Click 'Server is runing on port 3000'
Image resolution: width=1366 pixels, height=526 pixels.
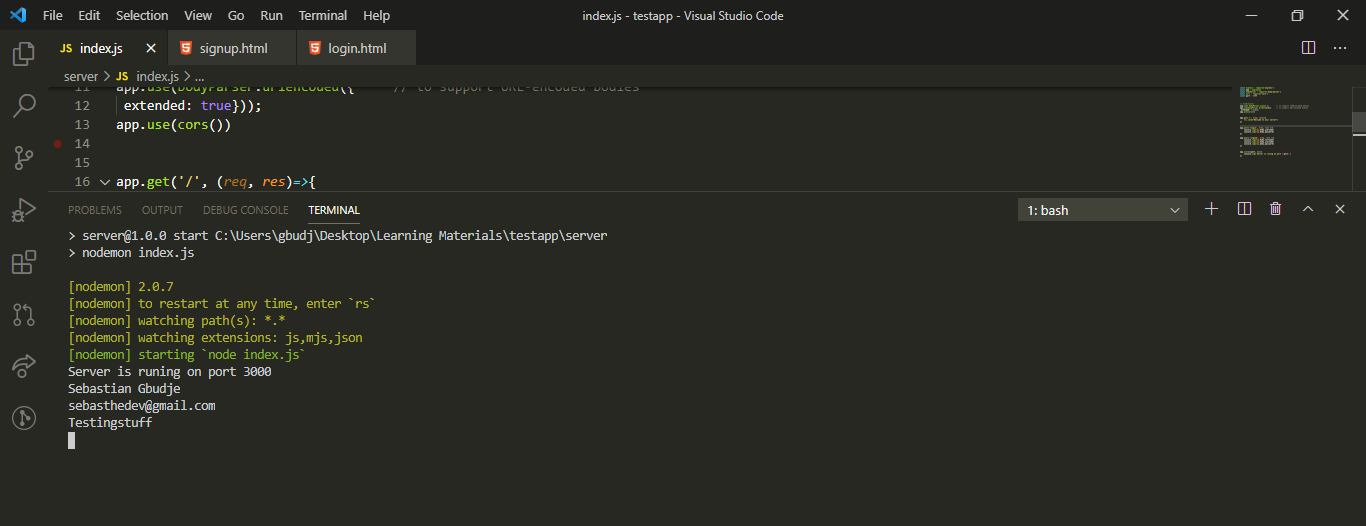point(170,372)
